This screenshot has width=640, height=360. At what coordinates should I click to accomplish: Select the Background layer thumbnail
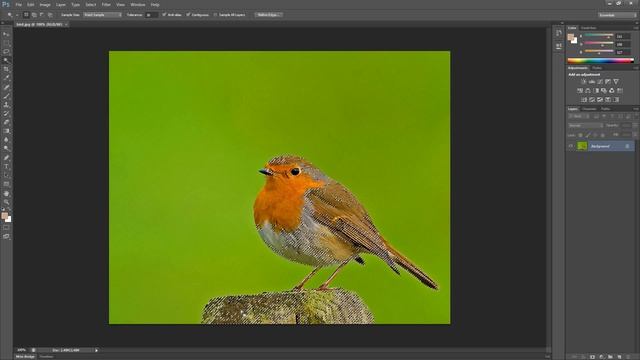tap(582, 146)
